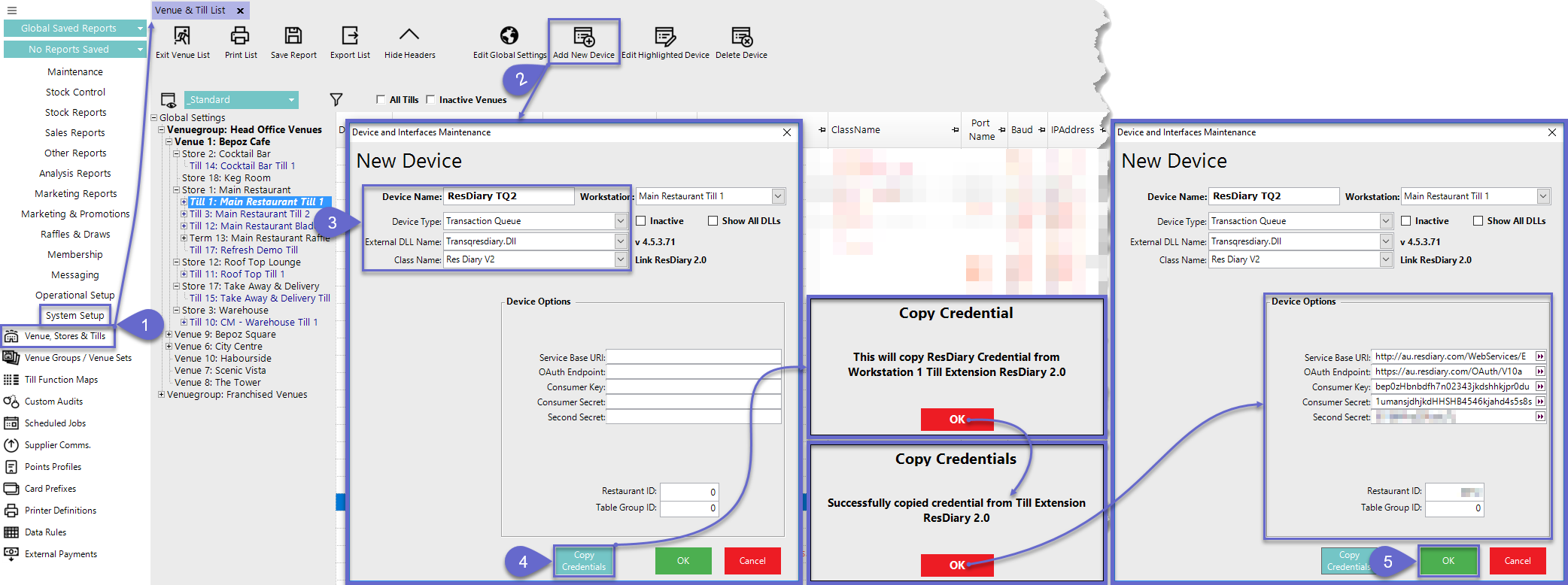The height and width of the screenshot is (585, 1568).
Task: Tick Inactive checkbox in right New Device dialog
Action: (1405, 221)
